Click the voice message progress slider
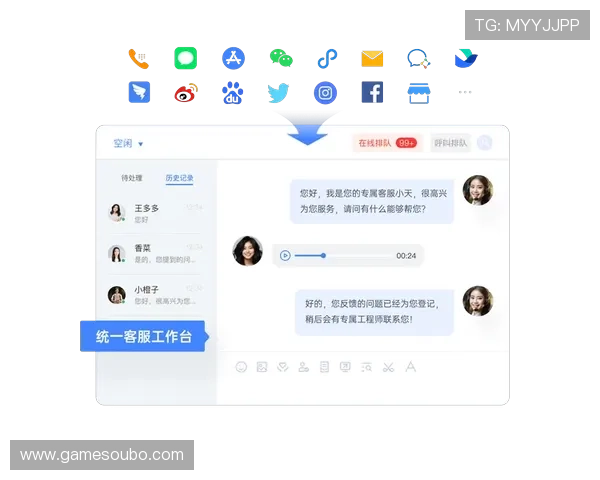Image resolution: width=600 pixels, height=480 pixels. [x=342, y=255]
